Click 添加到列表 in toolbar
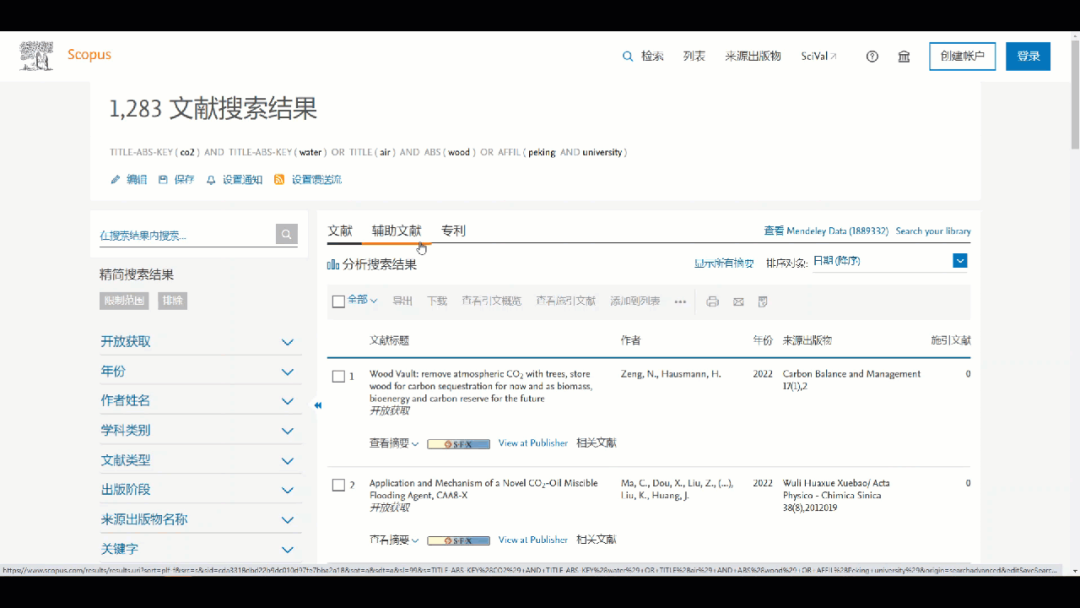 click(x=635, y=302)
